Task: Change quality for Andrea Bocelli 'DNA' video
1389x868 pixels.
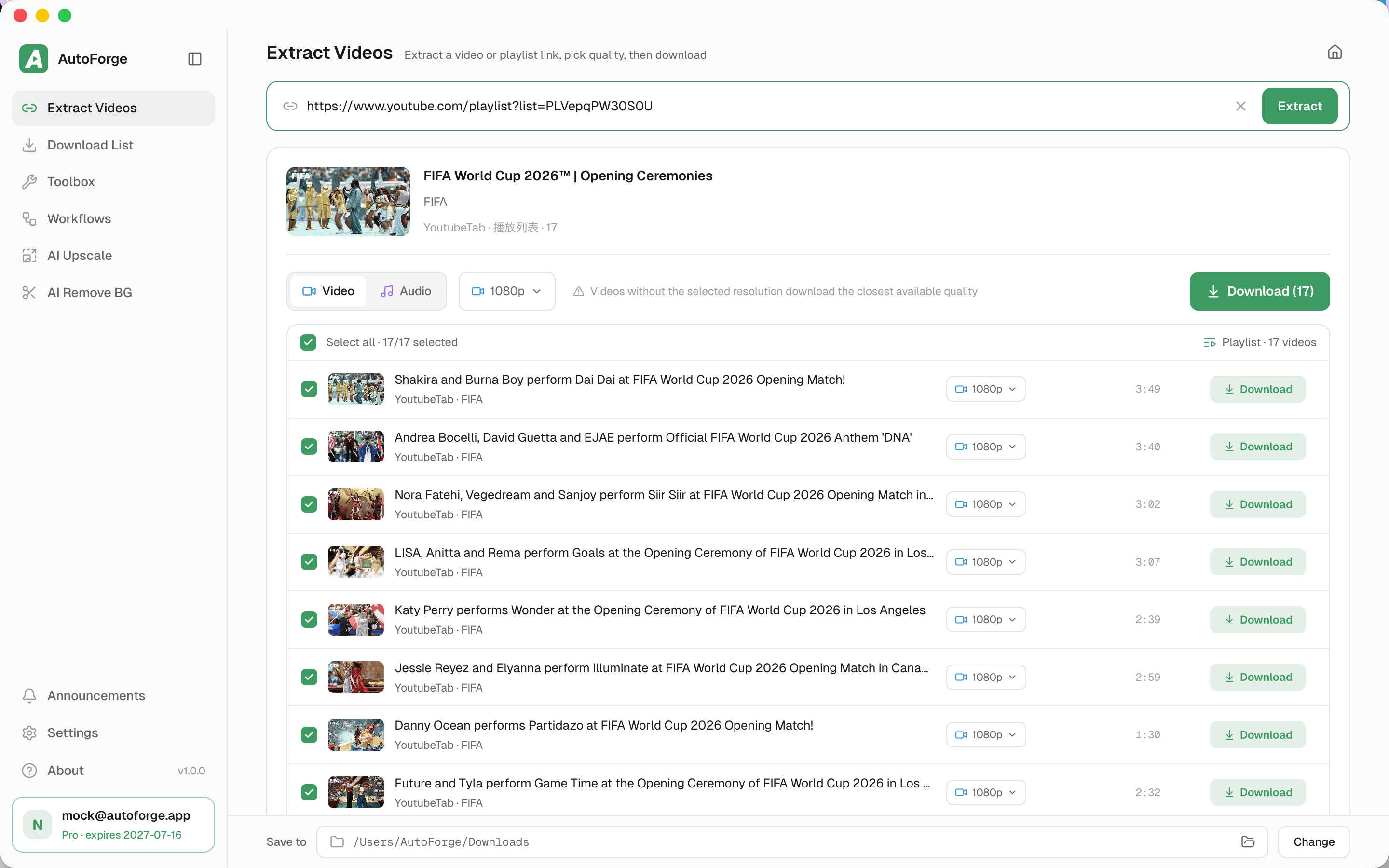Action: [x=986, y=447]
